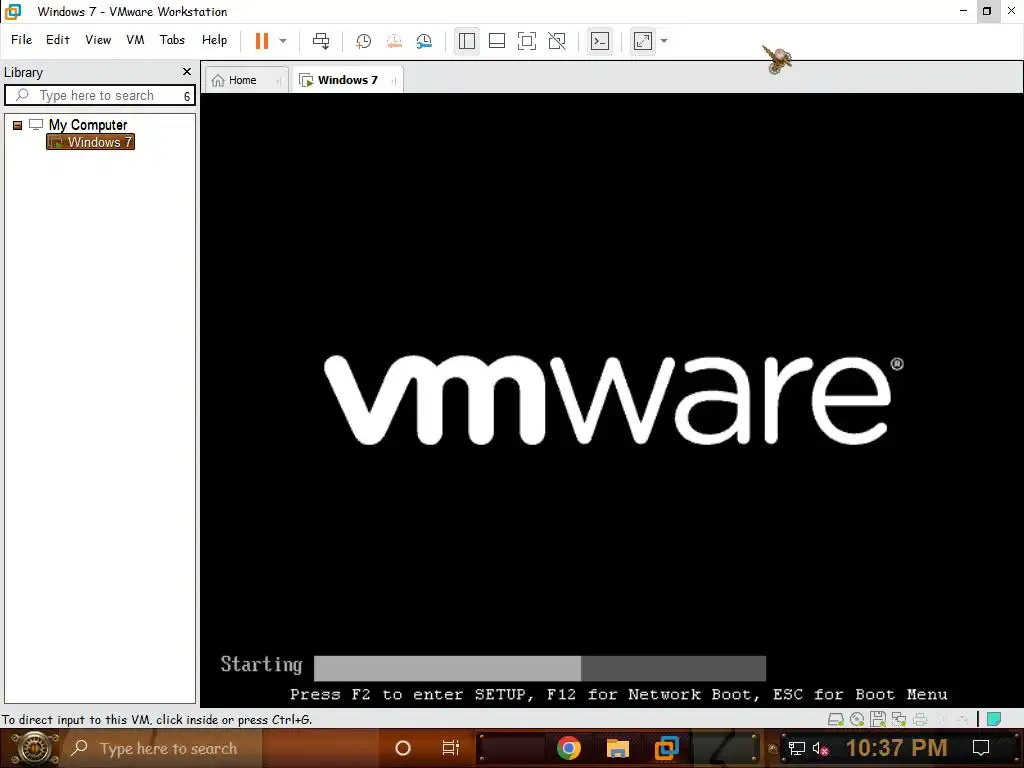Collapse the My Computer tree node
Image resolution: width=1024 pixels, height=768 pixels.
click(18, 125)
